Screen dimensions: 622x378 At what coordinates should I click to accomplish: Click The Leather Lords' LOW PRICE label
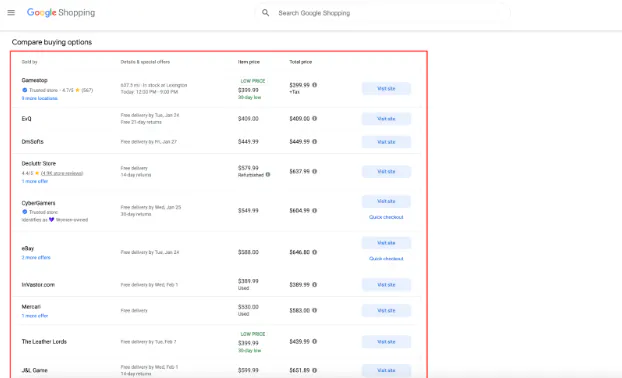[x=253, y=334]
